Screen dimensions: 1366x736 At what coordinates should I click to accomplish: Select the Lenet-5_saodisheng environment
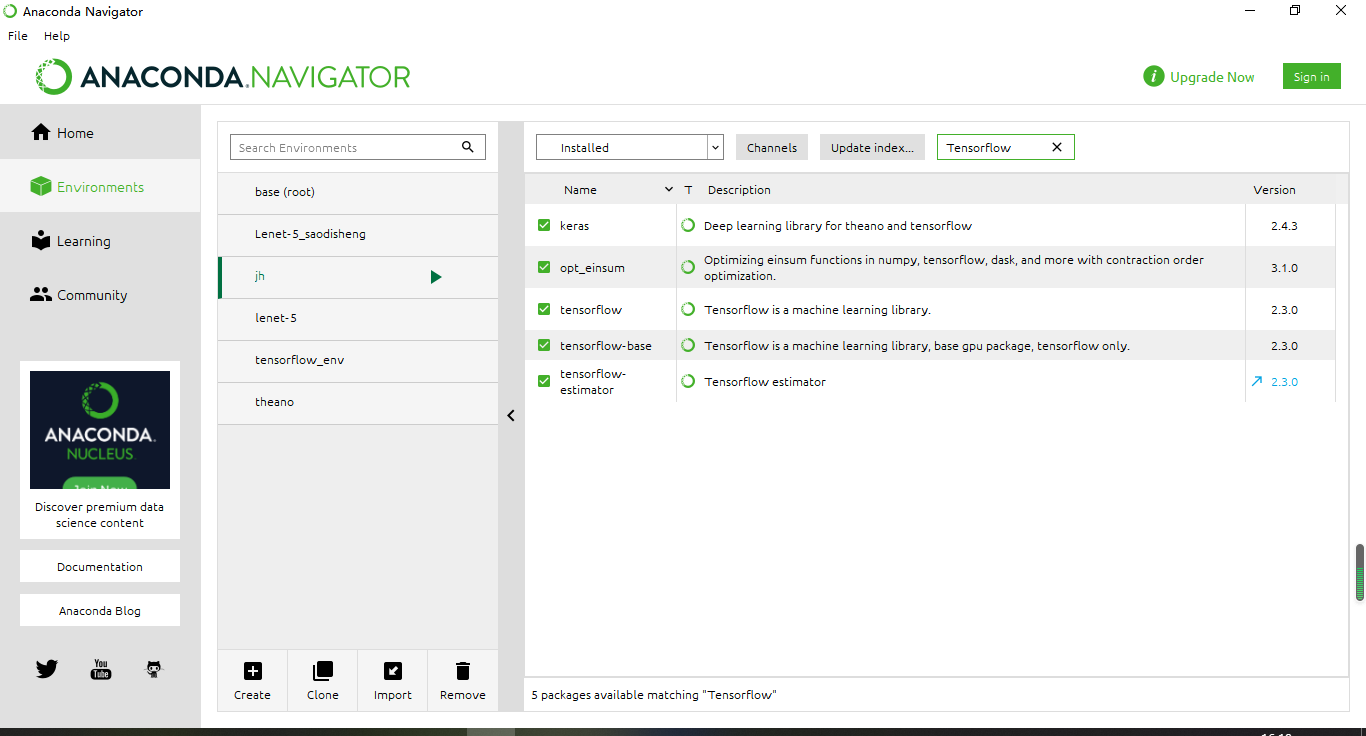(x=358, y=234)
